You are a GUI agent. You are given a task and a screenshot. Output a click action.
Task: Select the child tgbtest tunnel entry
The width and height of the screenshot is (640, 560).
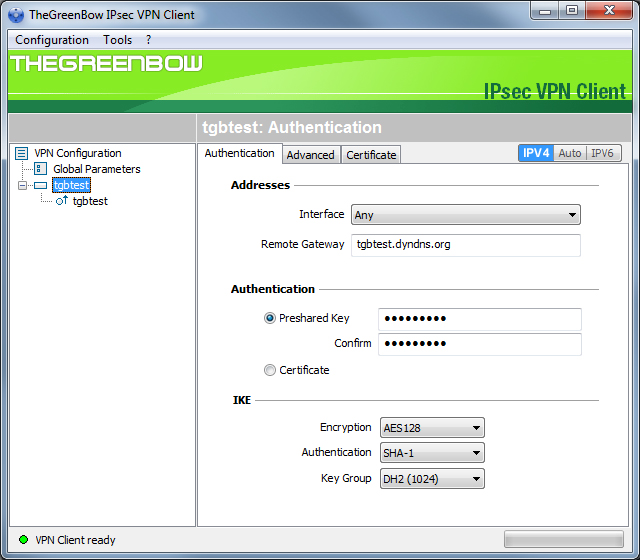[90, 201]
